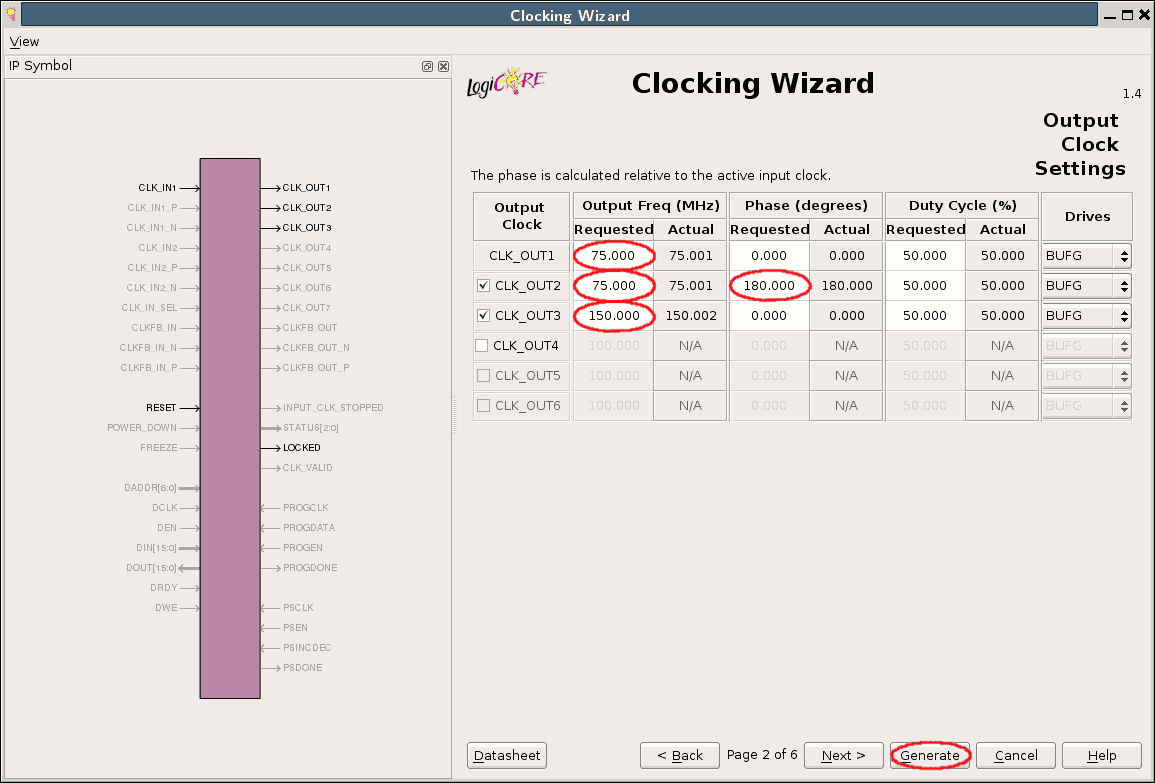1155x783 pixels.
Task: Click the float icon on IP Symbol panel
Action: click(427, 67)
